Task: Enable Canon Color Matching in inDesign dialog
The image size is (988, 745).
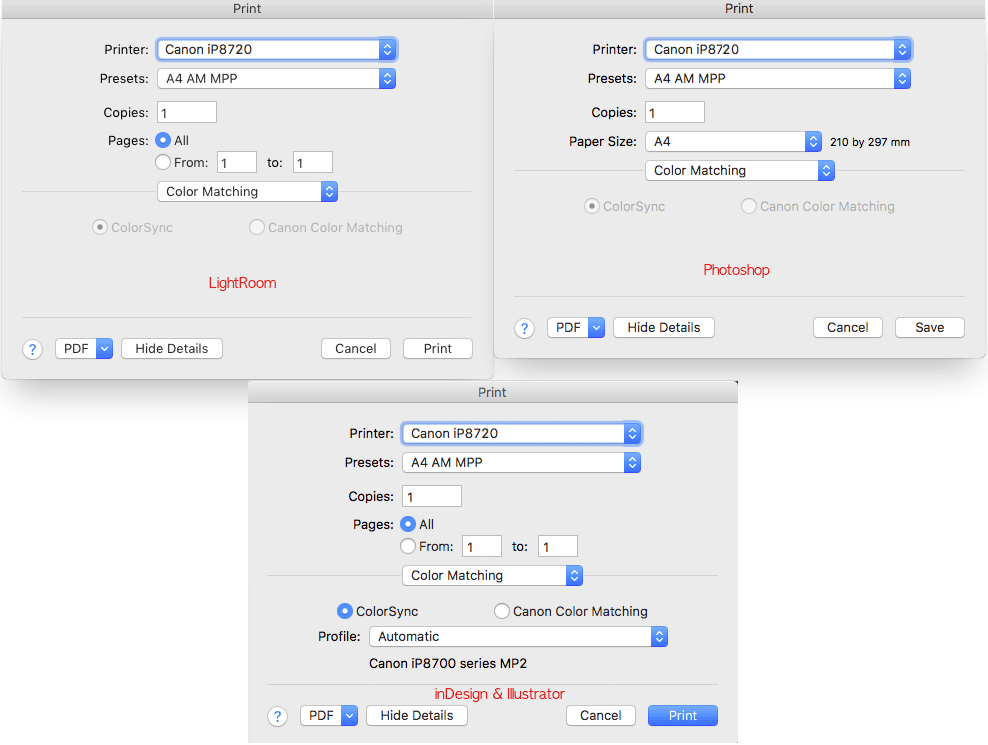Action: click(x=500, y=611)
